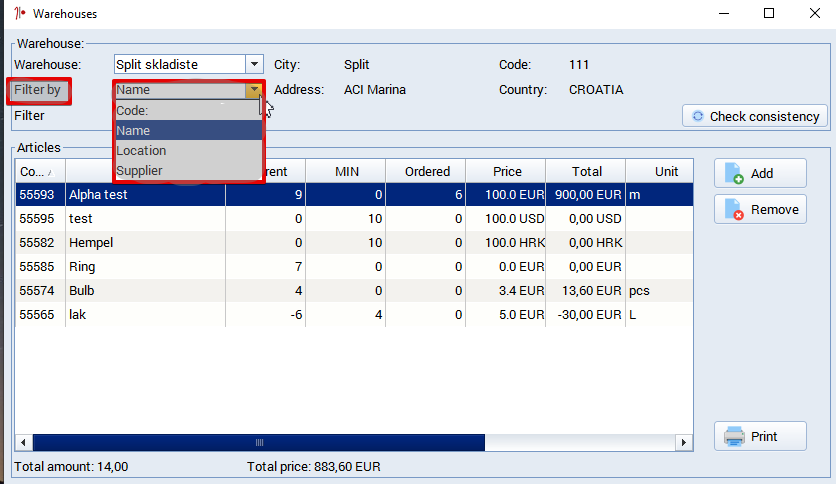Click the 3.4 EUR price cell

505,291
